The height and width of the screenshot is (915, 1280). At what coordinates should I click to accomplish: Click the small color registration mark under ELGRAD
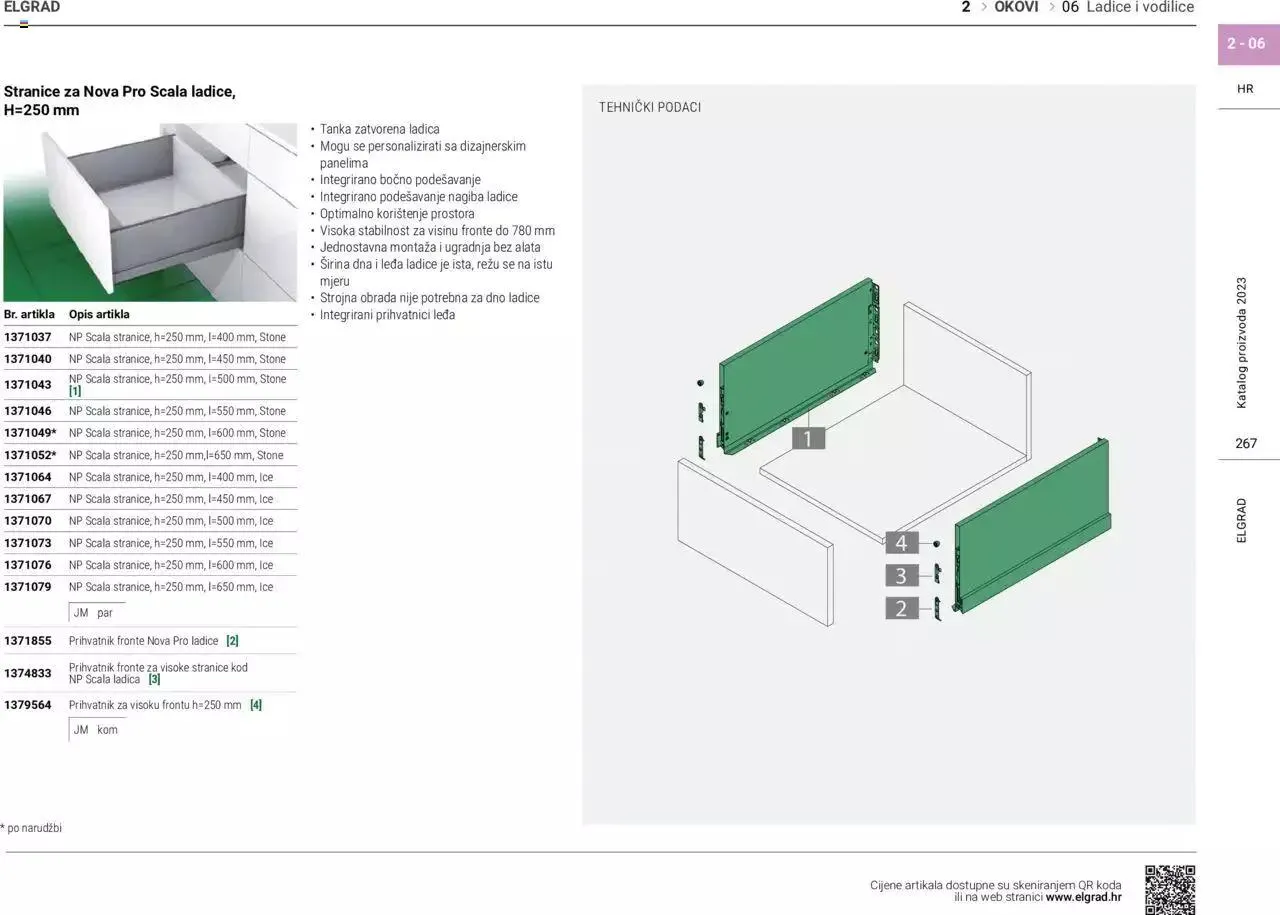pyautogui.click(x=23, y=21)
